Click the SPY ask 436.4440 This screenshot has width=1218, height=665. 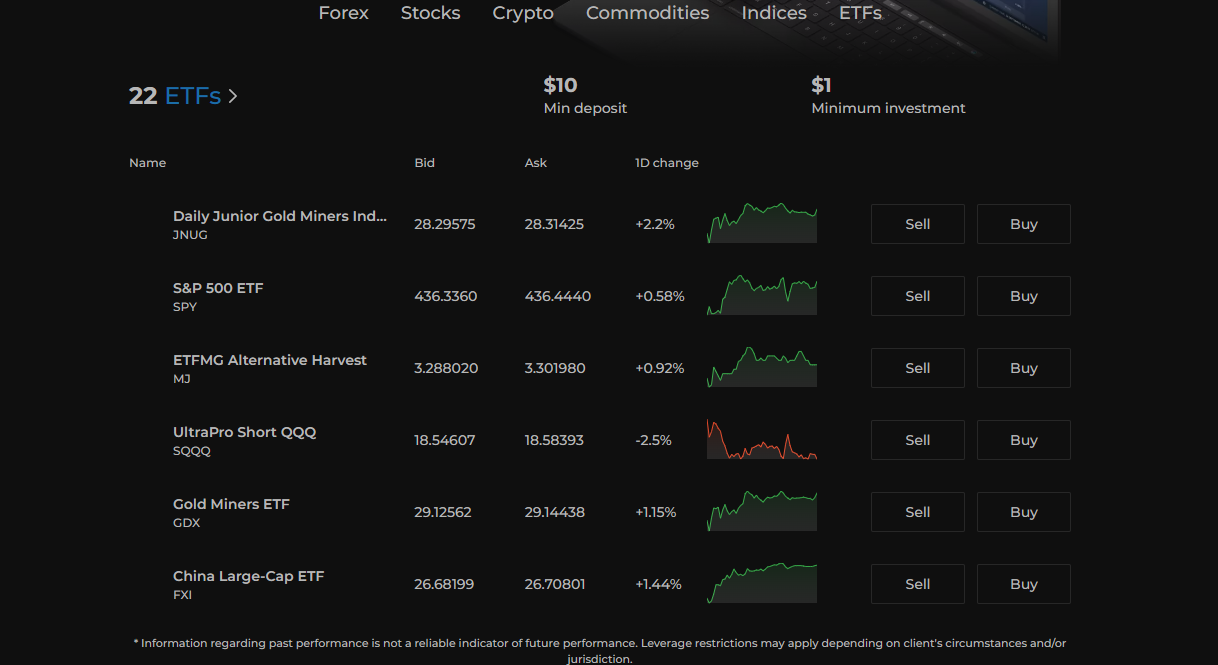tap(558, 296)
